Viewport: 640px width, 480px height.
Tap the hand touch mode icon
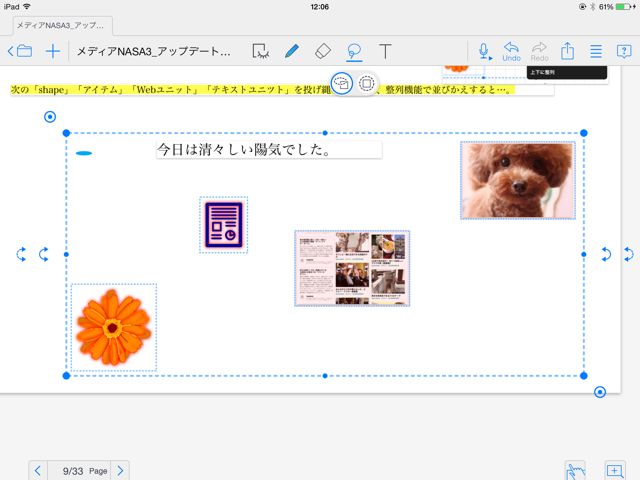click(x=575, y=471)
